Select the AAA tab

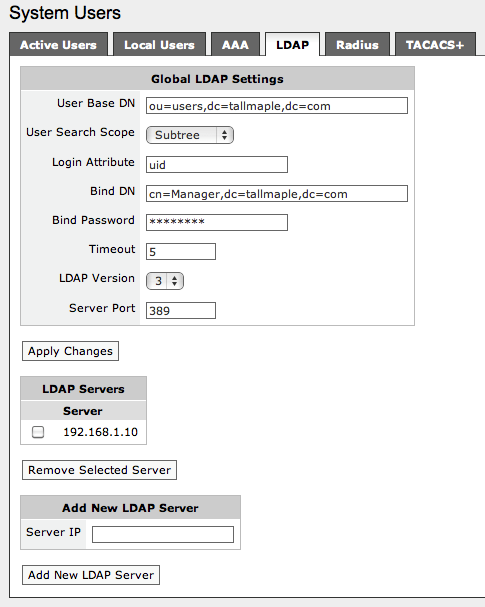point(235,45)
